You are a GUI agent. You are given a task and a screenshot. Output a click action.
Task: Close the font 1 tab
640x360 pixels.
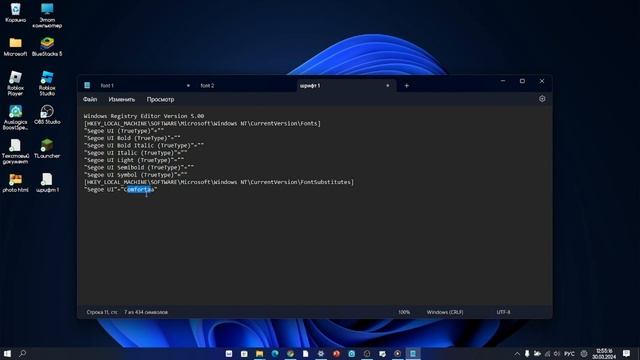(x=188, y=86)
